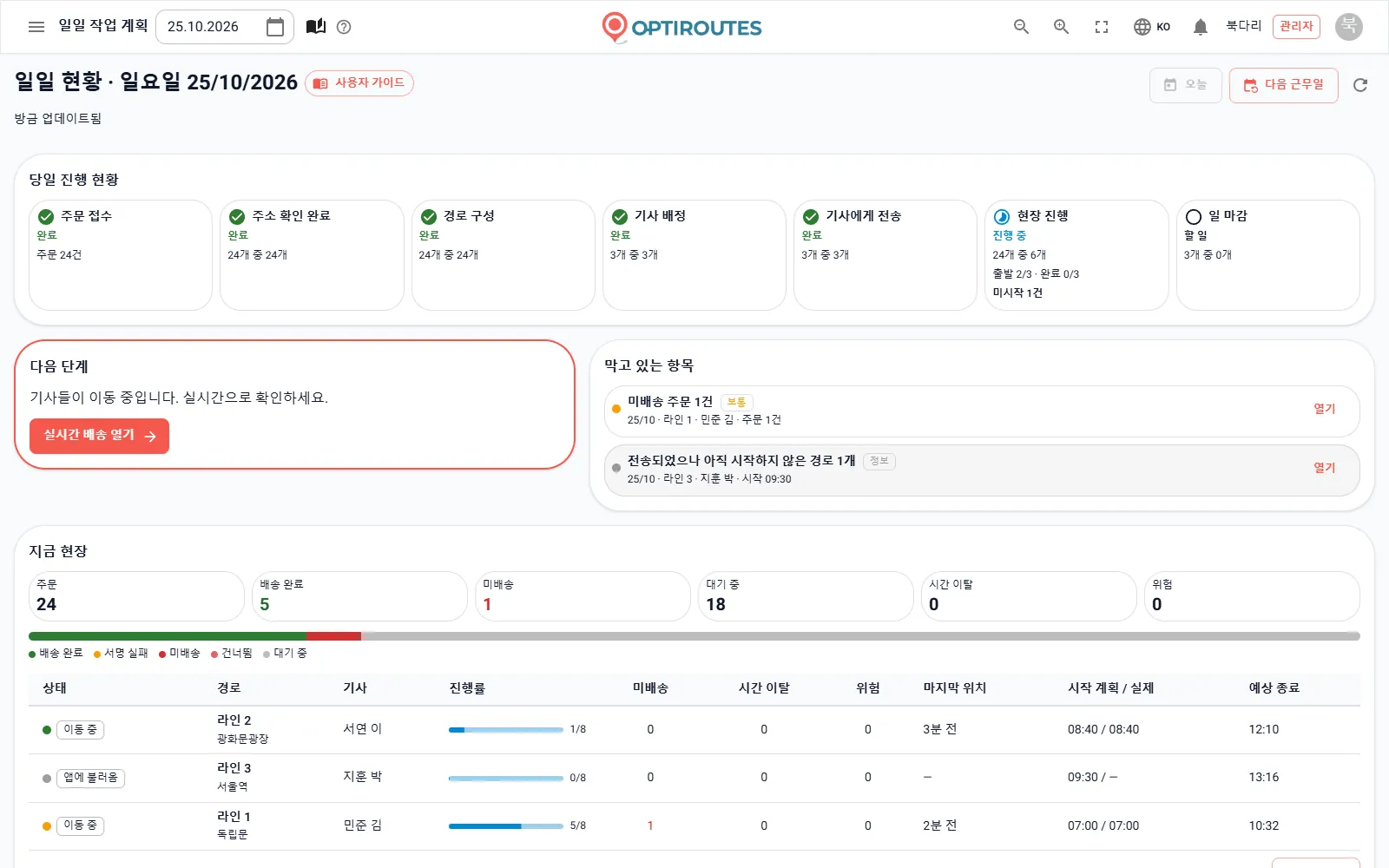This screenshot has height=868, width=1389.
Task: Select driver 민준 김 cell
Action: (x=363, y=825)
